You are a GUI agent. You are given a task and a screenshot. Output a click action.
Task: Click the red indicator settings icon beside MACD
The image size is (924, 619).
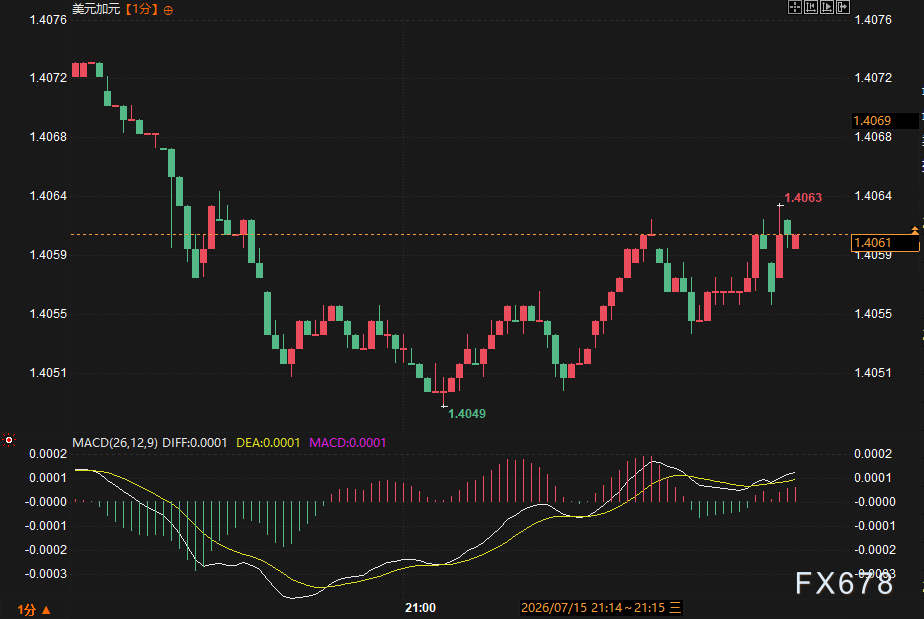click(9, 440)
